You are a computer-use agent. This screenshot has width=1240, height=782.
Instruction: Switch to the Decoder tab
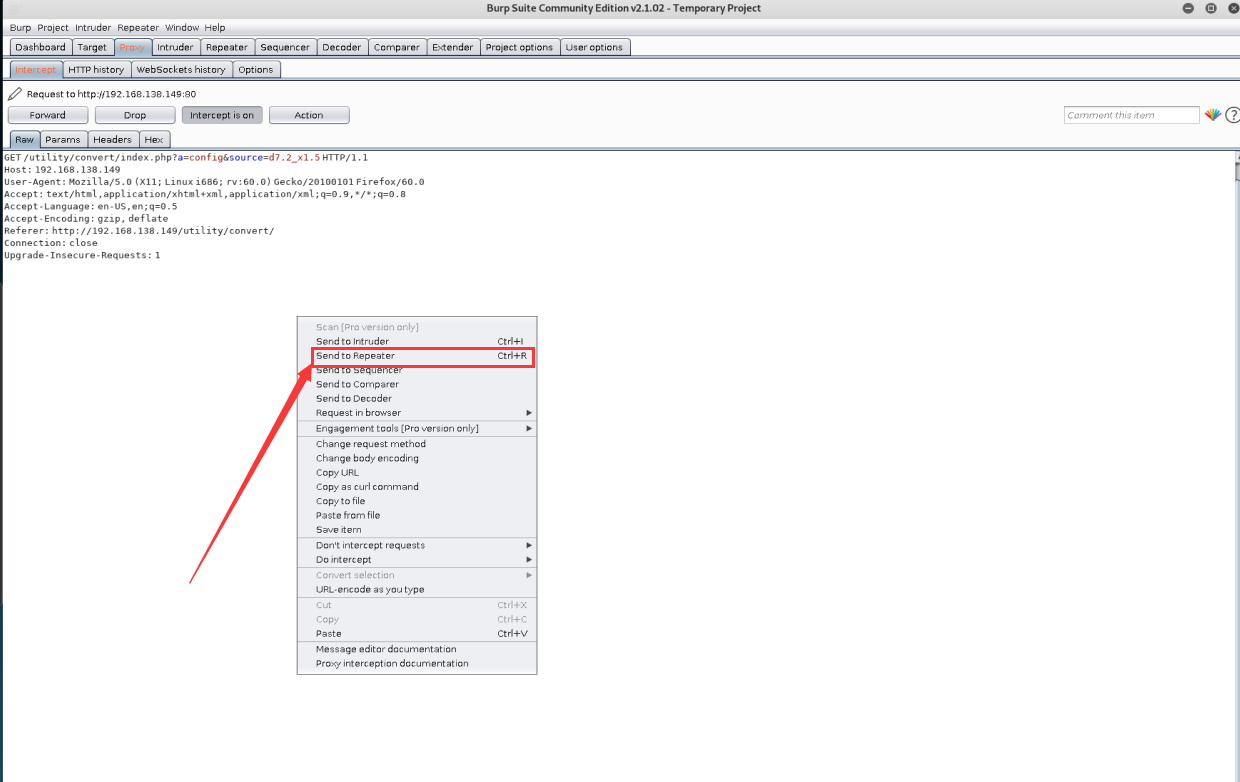tap(342, 47)
